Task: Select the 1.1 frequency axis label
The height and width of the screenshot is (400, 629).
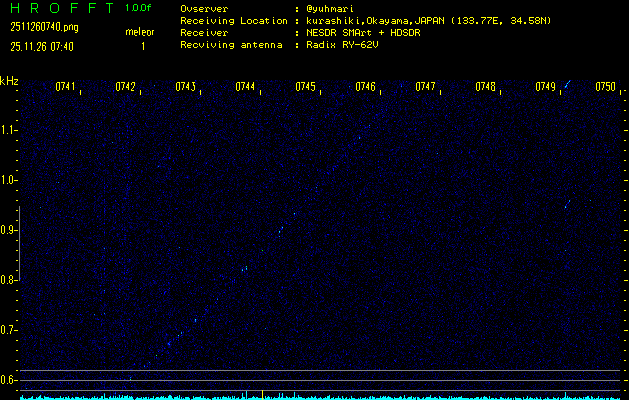Action: [x=9, y=130]
